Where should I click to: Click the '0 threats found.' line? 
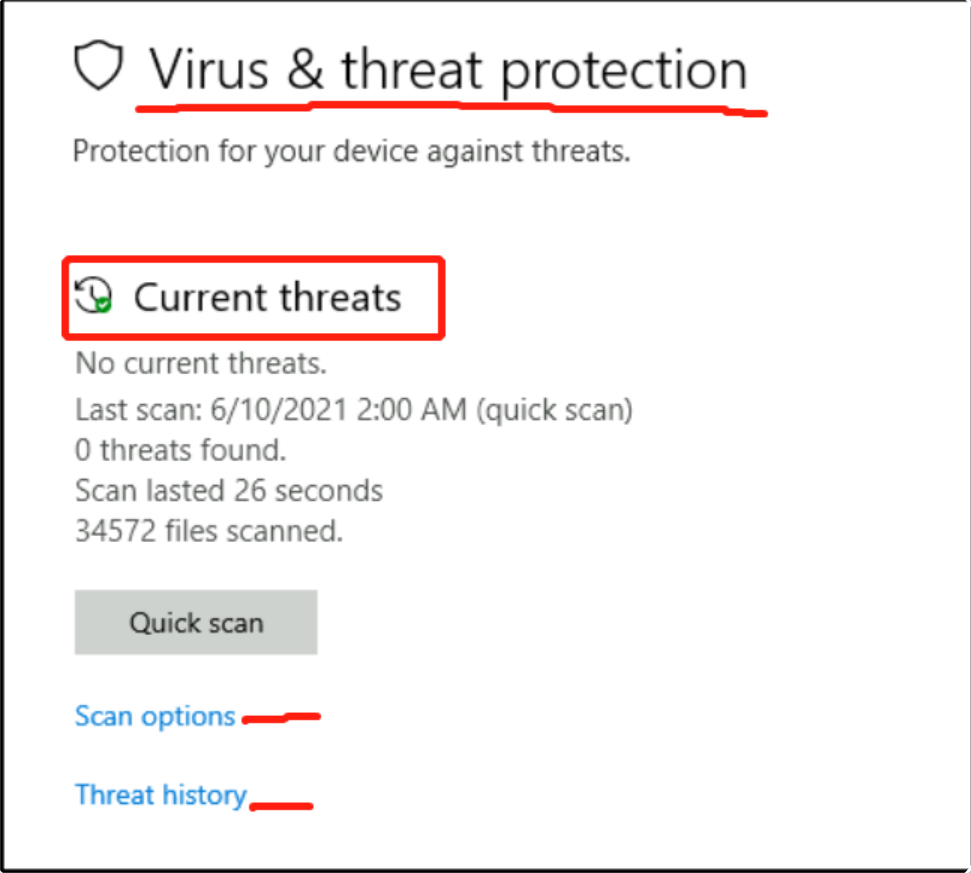(x=180, y=450)
